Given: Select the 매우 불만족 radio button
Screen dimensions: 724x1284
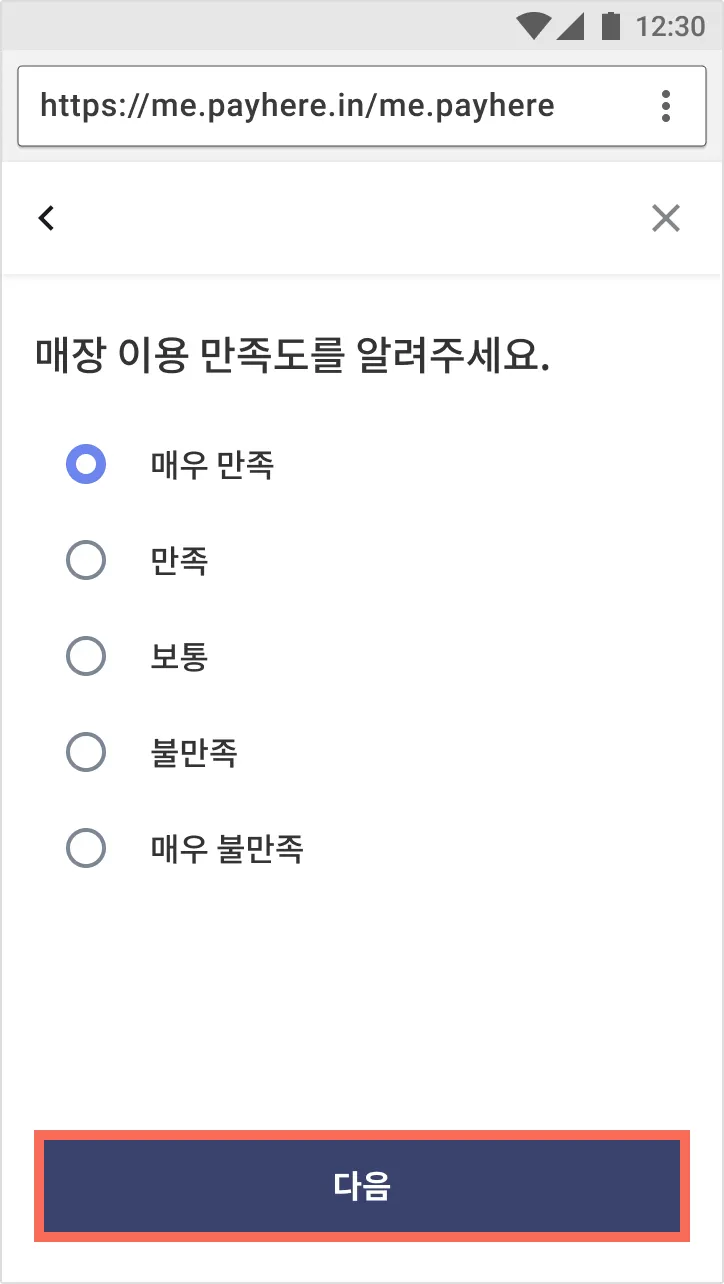Looking at the screenshot, I should point(86,849).
